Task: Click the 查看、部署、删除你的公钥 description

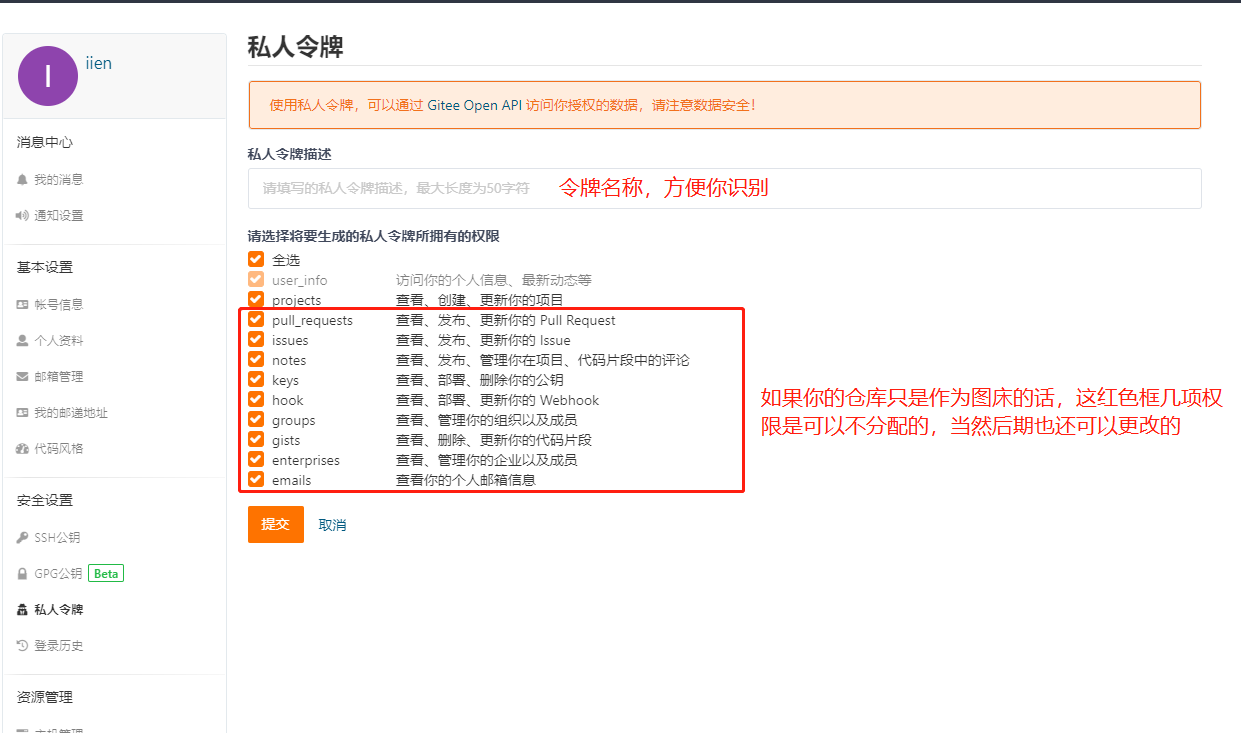Action: tap(480, 380)
